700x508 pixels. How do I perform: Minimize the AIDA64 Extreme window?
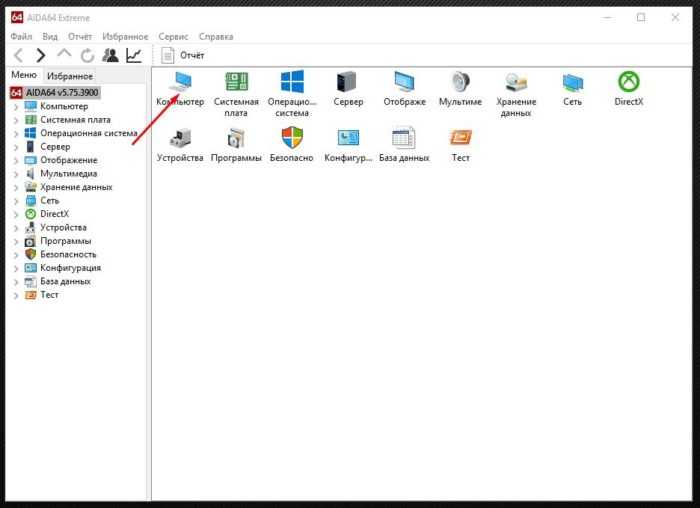coord(607,17)
